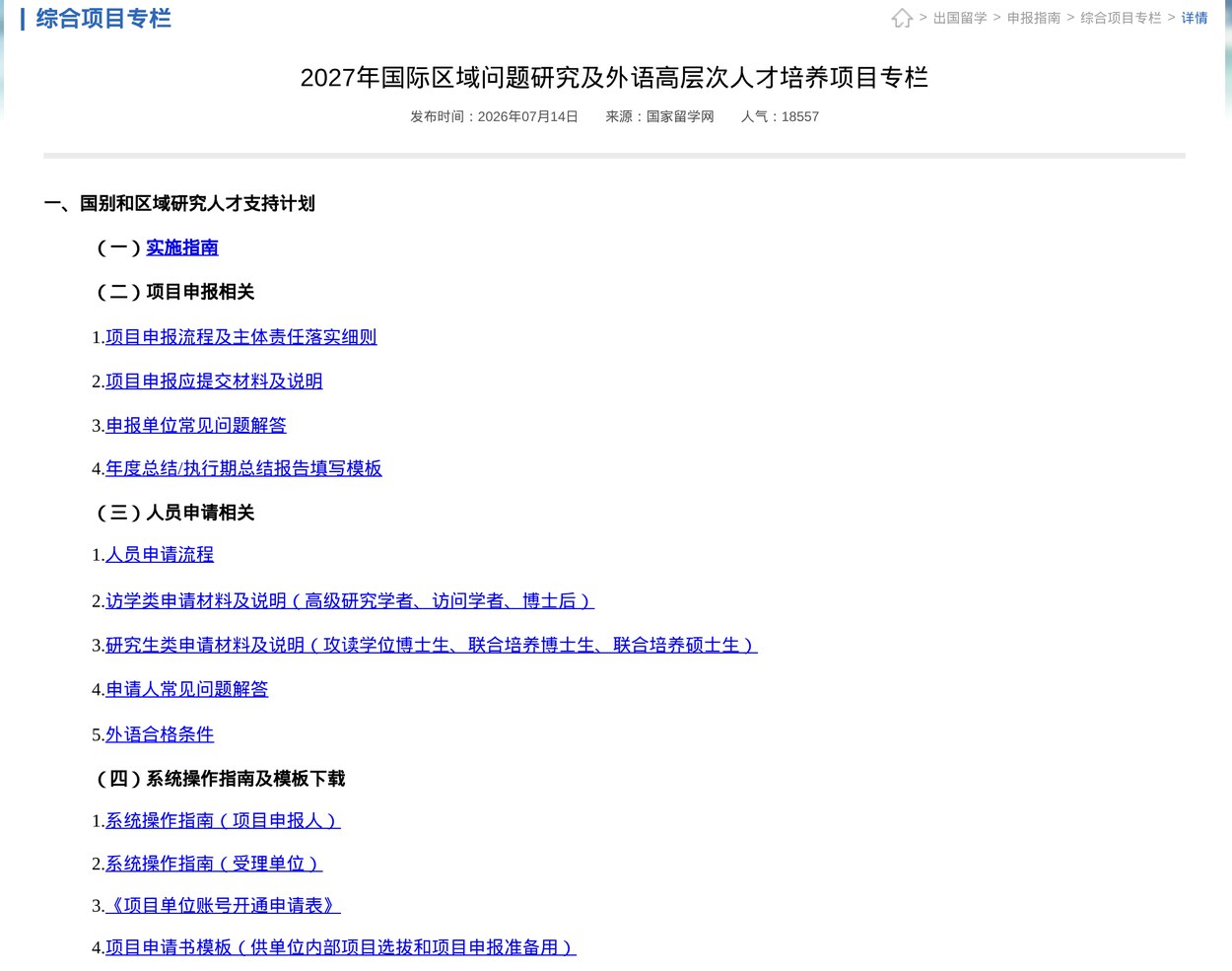Open 申报单位常见问题解答 link
Image resolution: width=1232 pixels, height=971 pixels.
(196, 426)
